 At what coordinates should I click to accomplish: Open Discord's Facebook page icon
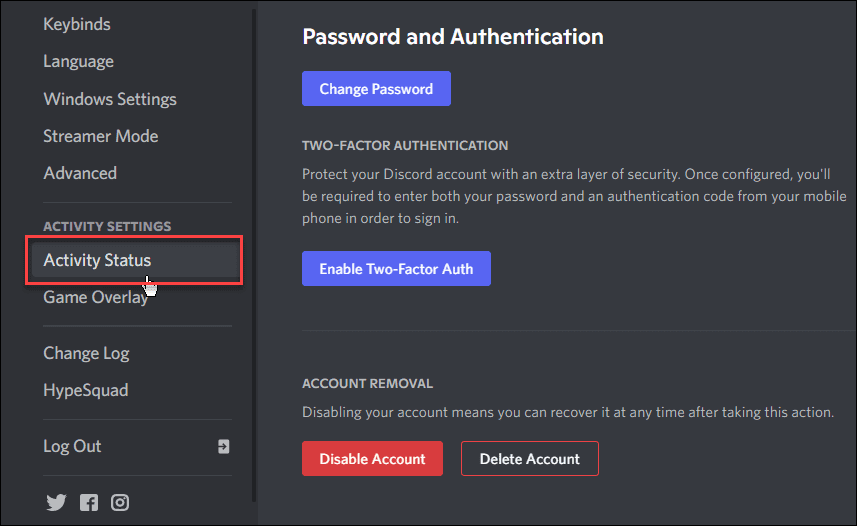(89, 502)
